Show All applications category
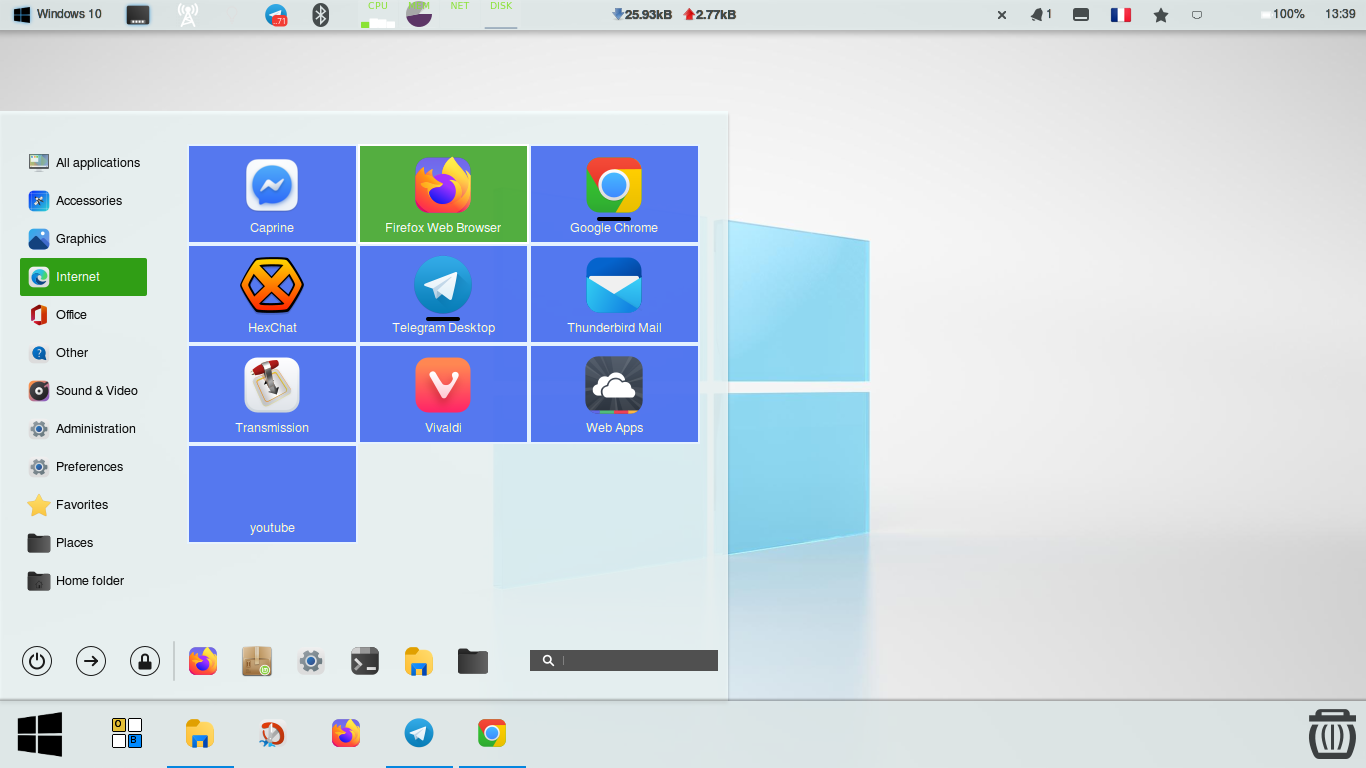 click(84, 163)
